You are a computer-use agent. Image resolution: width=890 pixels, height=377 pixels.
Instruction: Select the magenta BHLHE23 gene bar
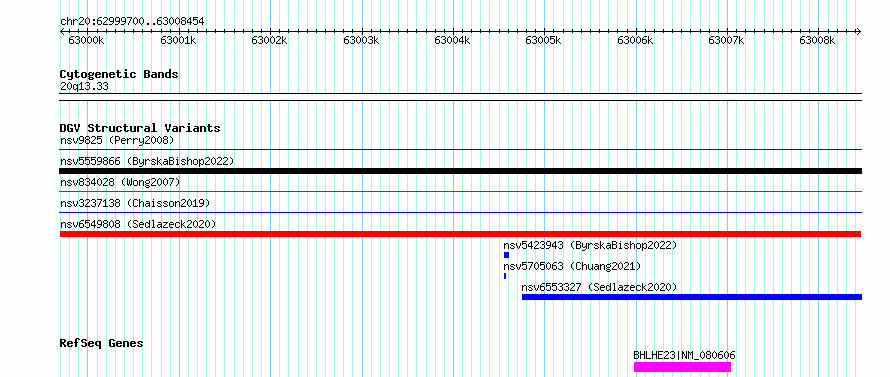682,367
